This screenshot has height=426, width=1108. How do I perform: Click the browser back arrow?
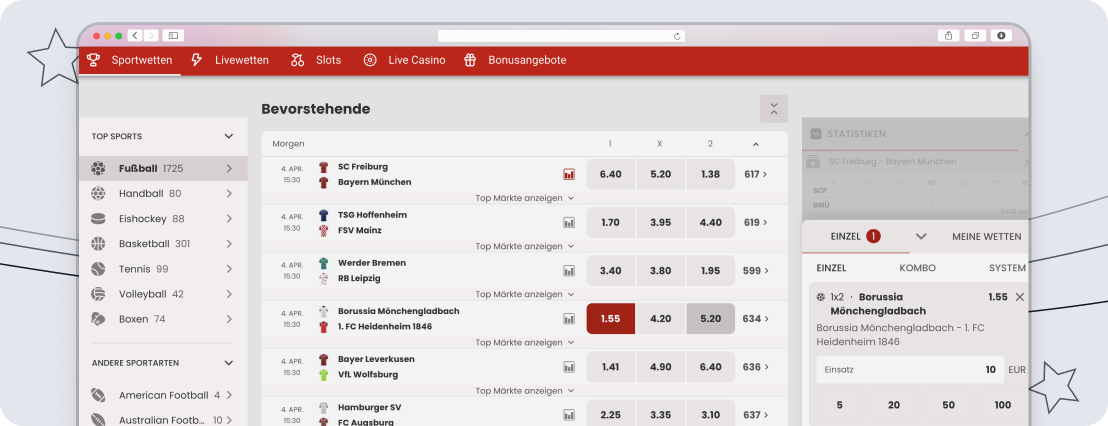click(x=135, y=35)
